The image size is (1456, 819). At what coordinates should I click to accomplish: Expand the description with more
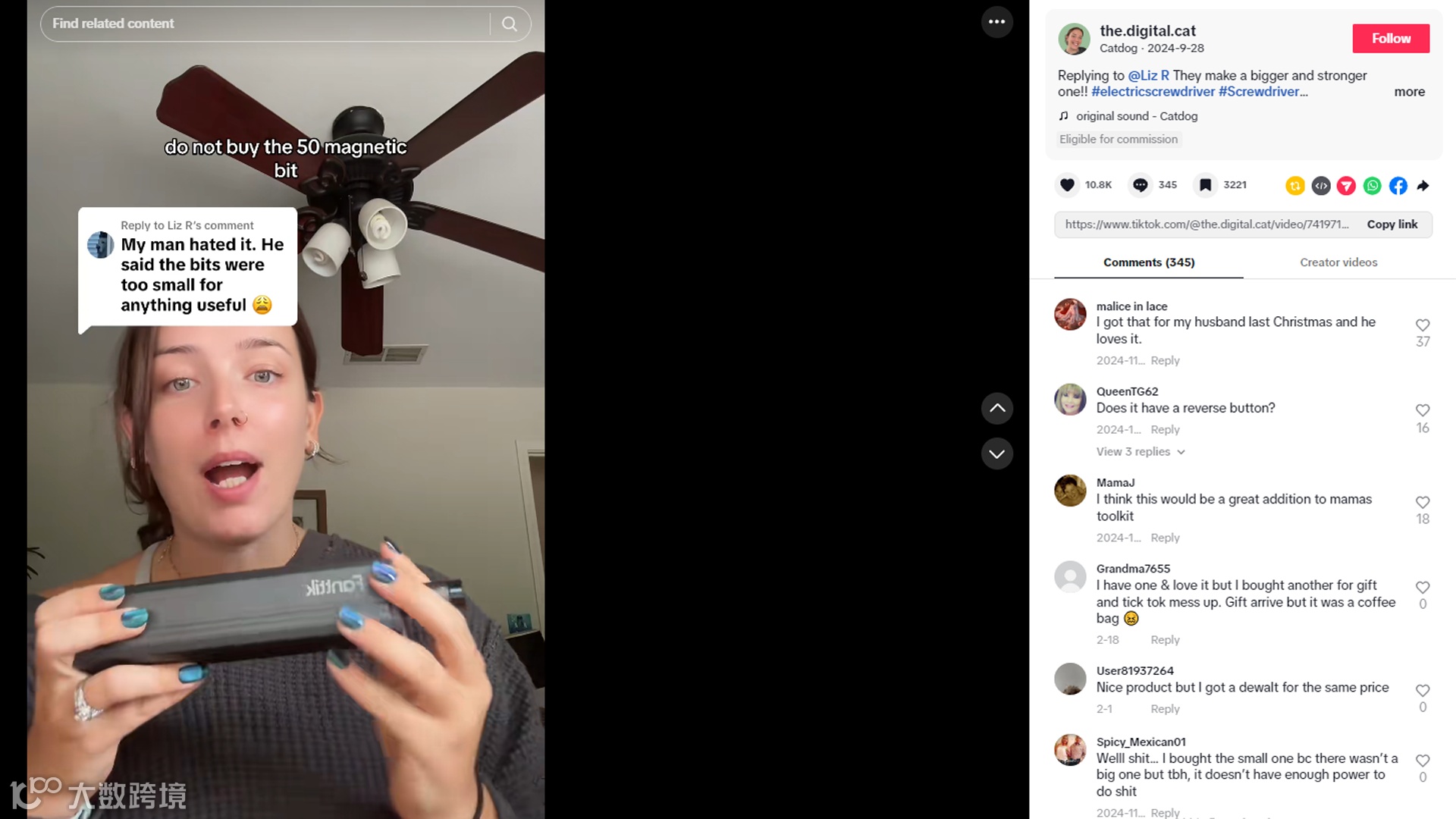coord(1409,92)
